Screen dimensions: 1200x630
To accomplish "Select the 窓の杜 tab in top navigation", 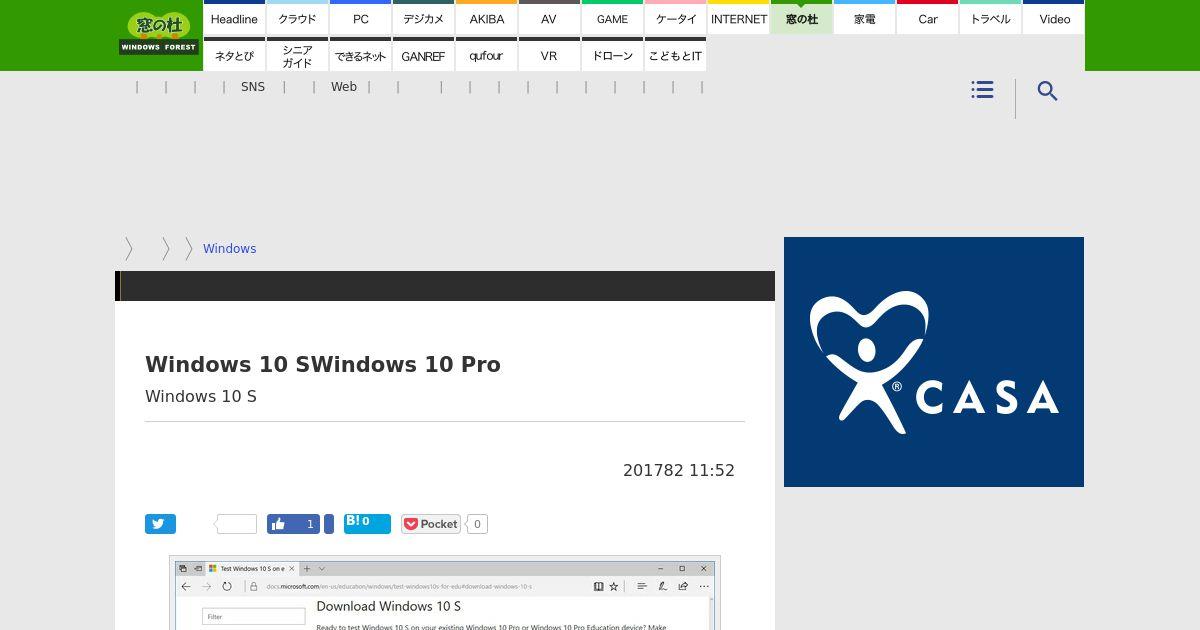I will click(x=801, y=18).
